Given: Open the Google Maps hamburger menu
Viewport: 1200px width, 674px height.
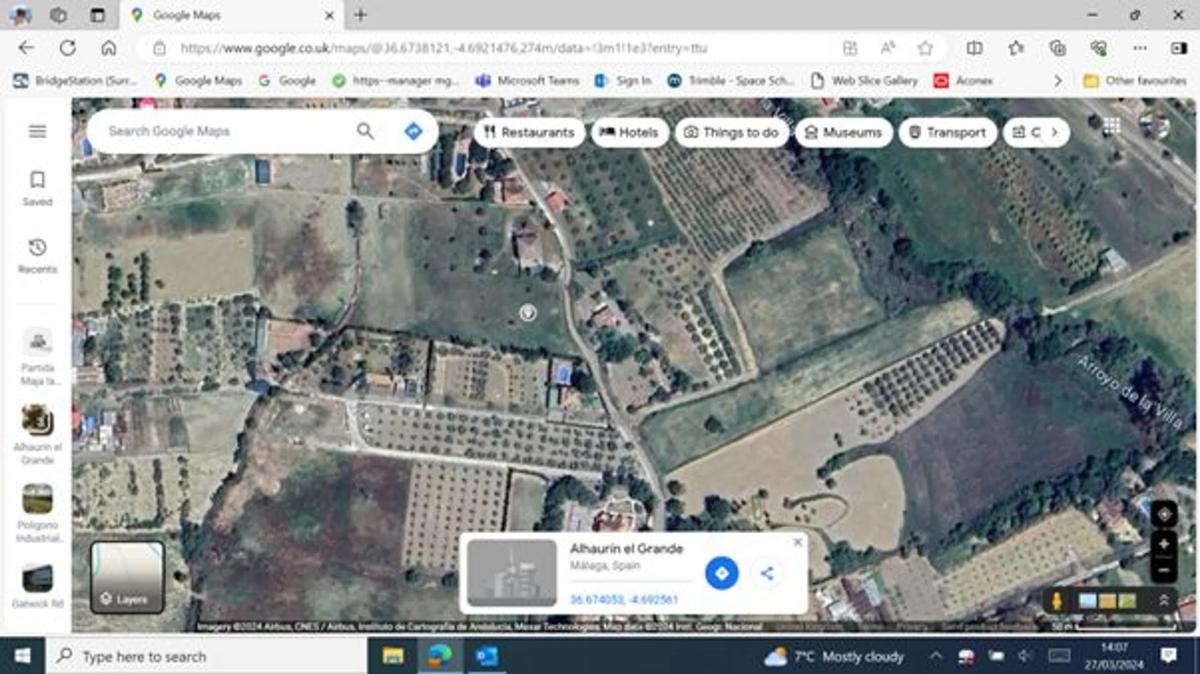Looking at the screenshot, I should click(37, 131).
